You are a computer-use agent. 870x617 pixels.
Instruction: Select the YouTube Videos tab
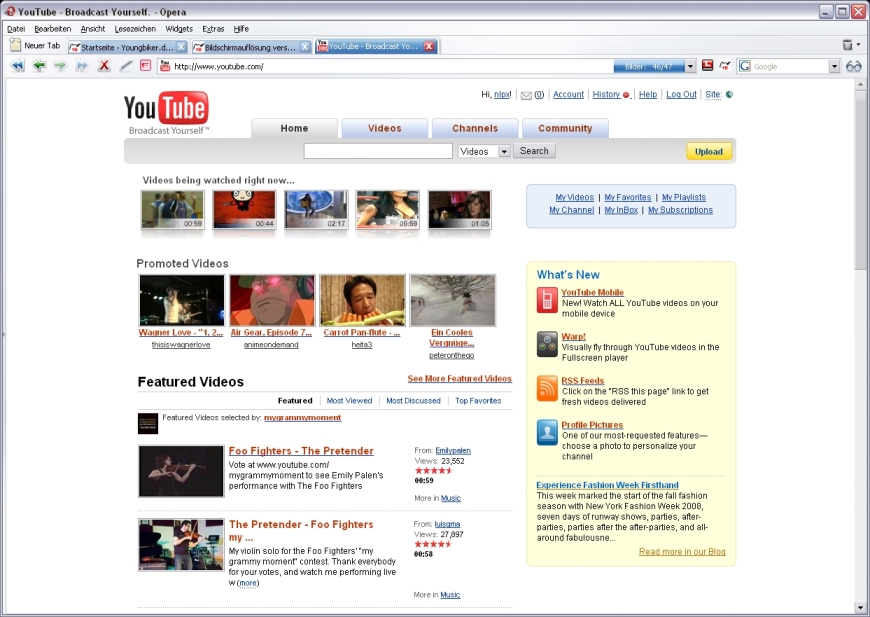click(x=385, y=128)
